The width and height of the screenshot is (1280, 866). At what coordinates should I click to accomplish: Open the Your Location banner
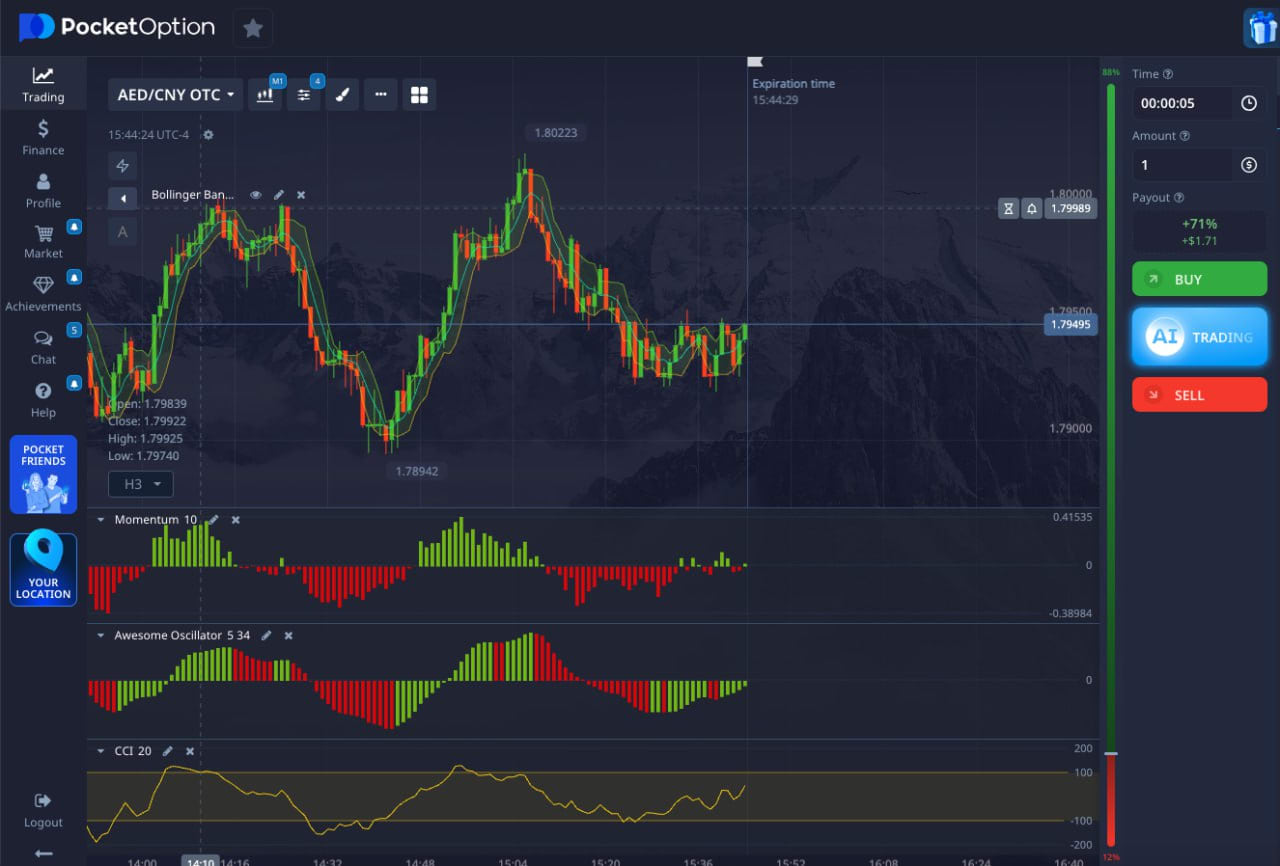(43, 569)
